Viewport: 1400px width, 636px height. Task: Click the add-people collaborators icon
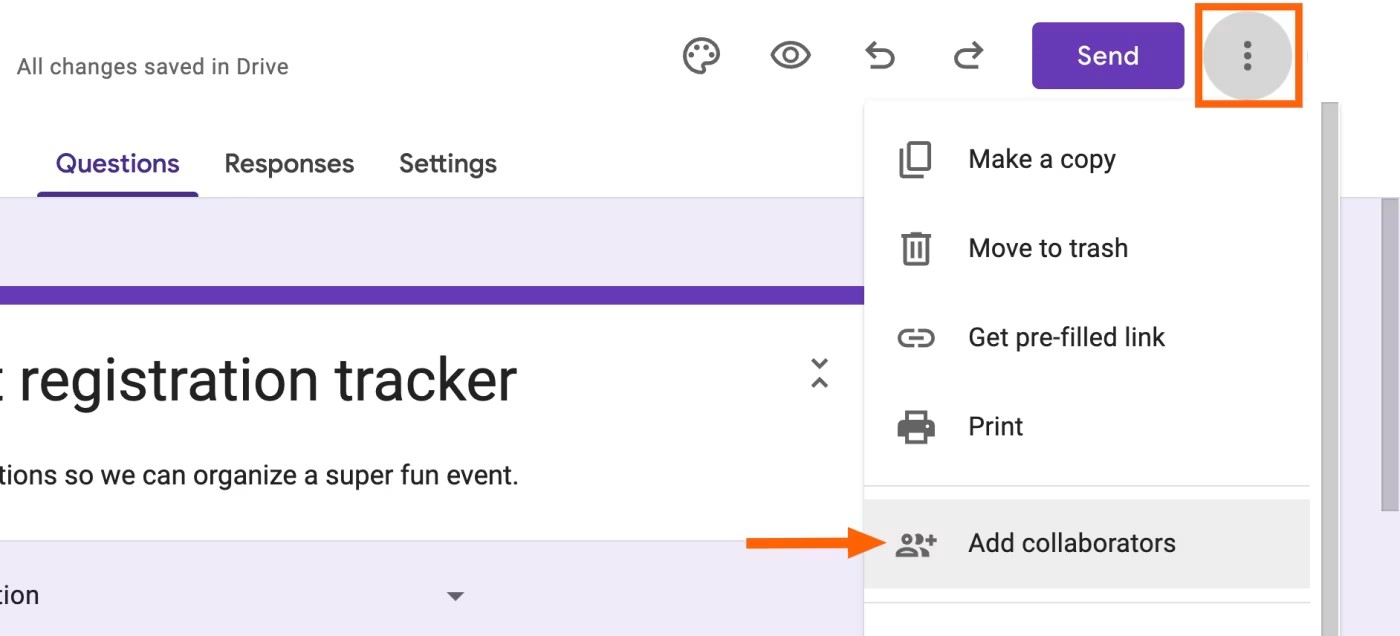[916, 545]
